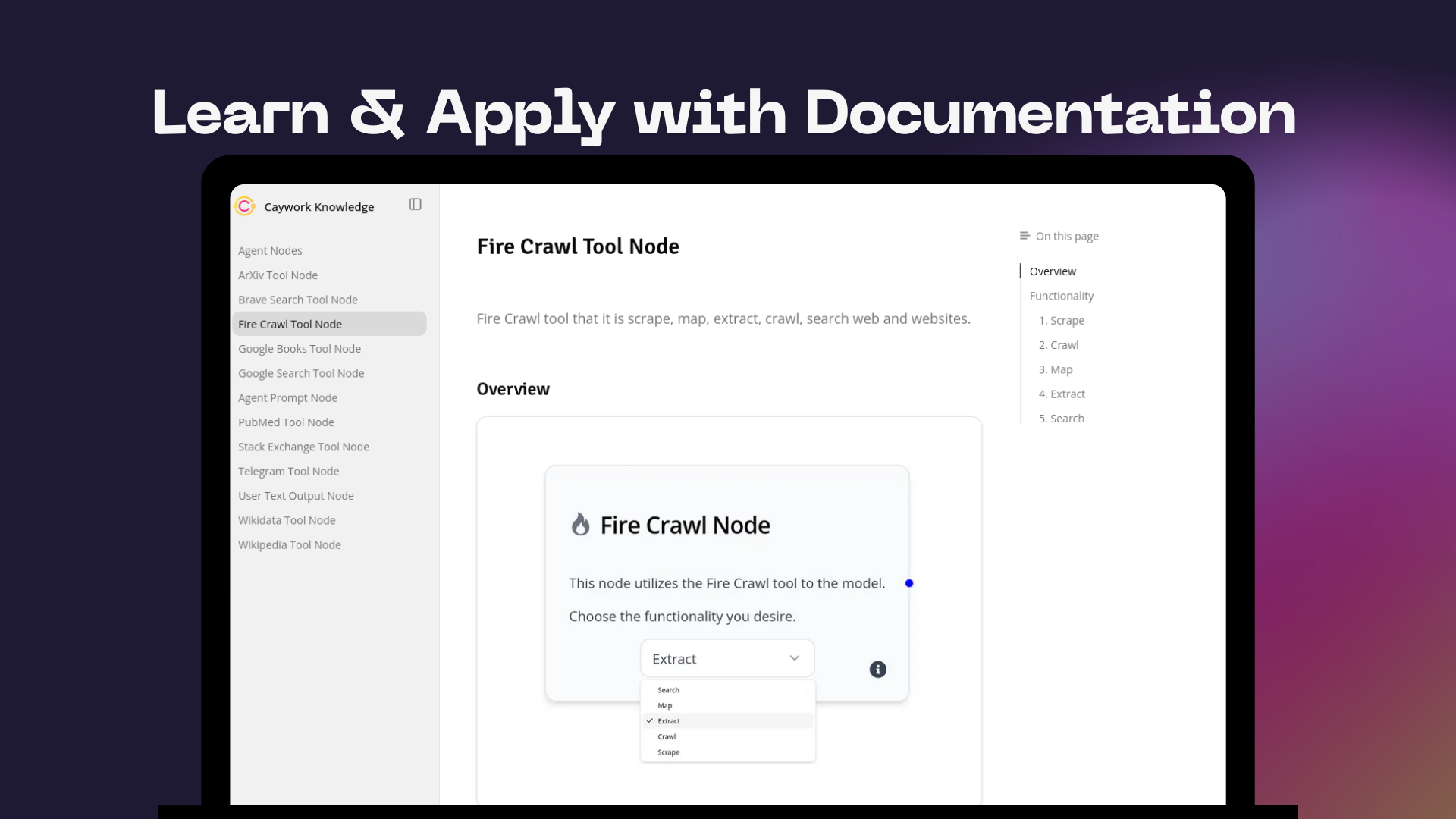Image resolution: width=1456 pixels, height=819 pixels.
Task: Pick Scrape from the dropdown options
Action: pos(668,752)
